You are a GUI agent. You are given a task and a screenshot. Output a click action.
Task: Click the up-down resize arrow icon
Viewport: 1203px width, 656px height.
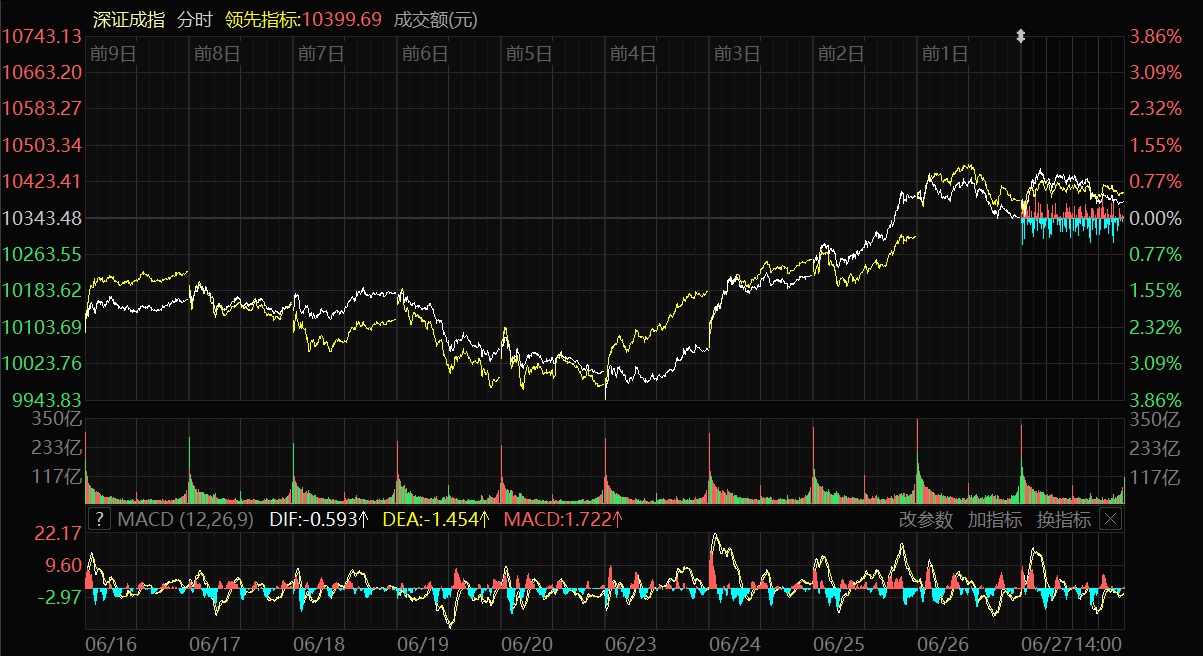coord(1021,36)
